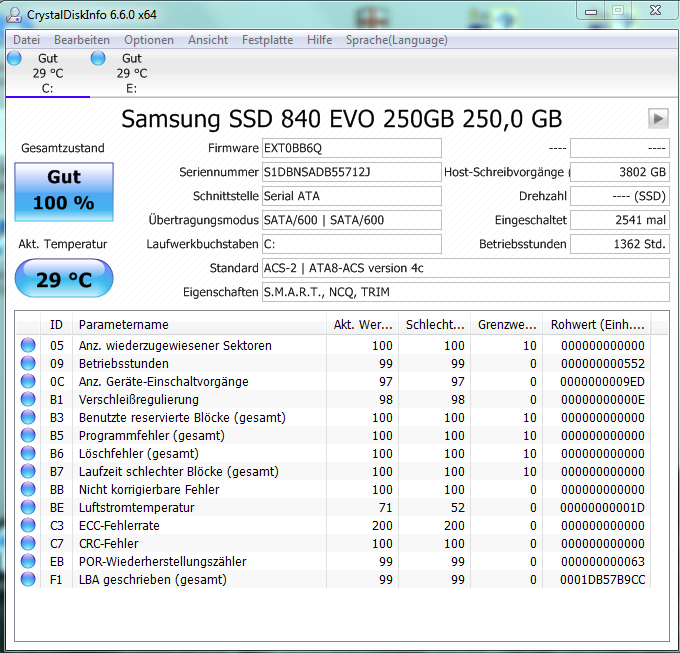680x653 pixels.
Task: Click status icon for LBA geschrieben row
Action: (x=28, y=579)
